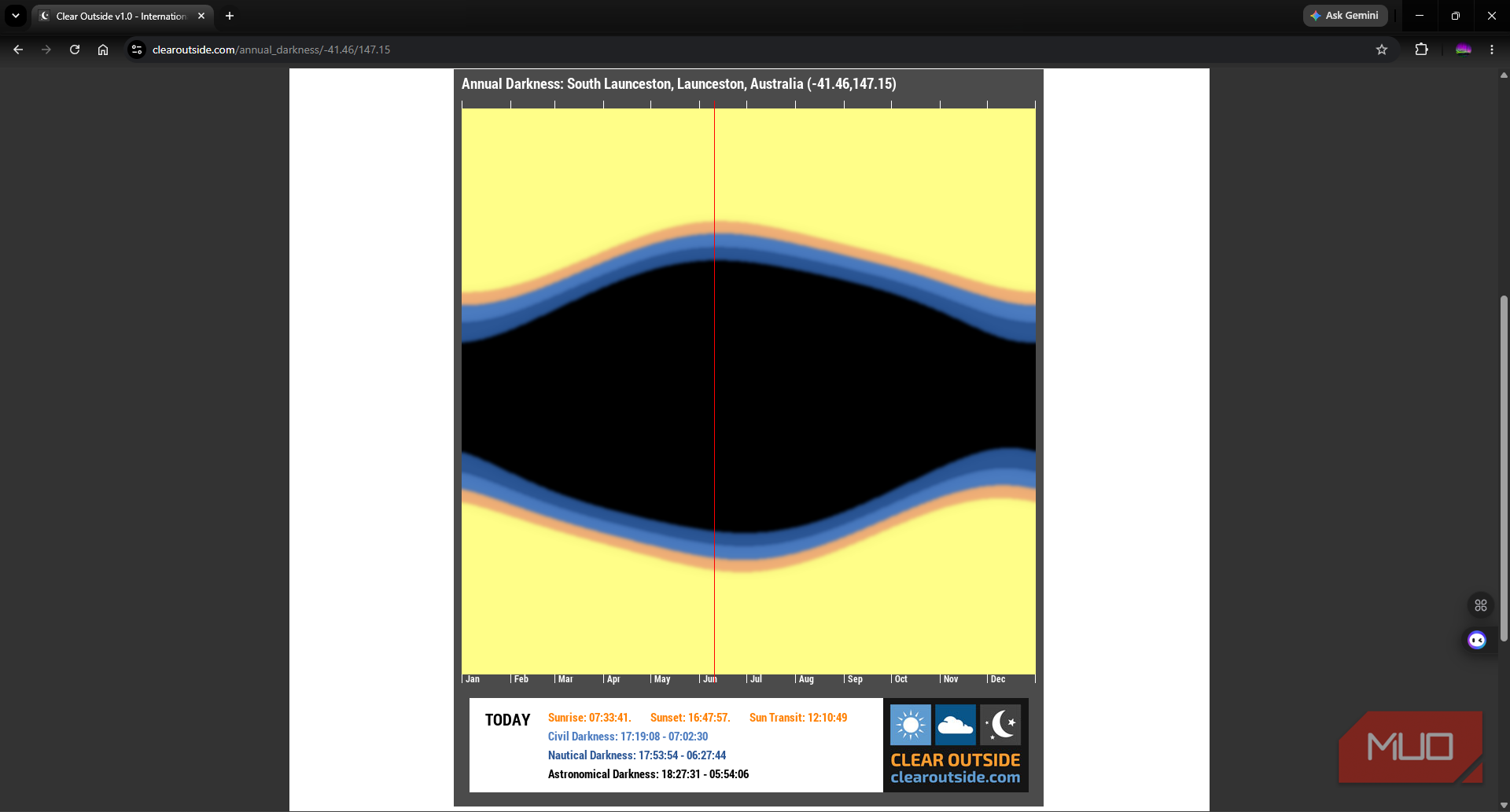The height and width of the screenshot is (812, 1510).
Task: Click the browser back arrow
Action: pos(18,50)
